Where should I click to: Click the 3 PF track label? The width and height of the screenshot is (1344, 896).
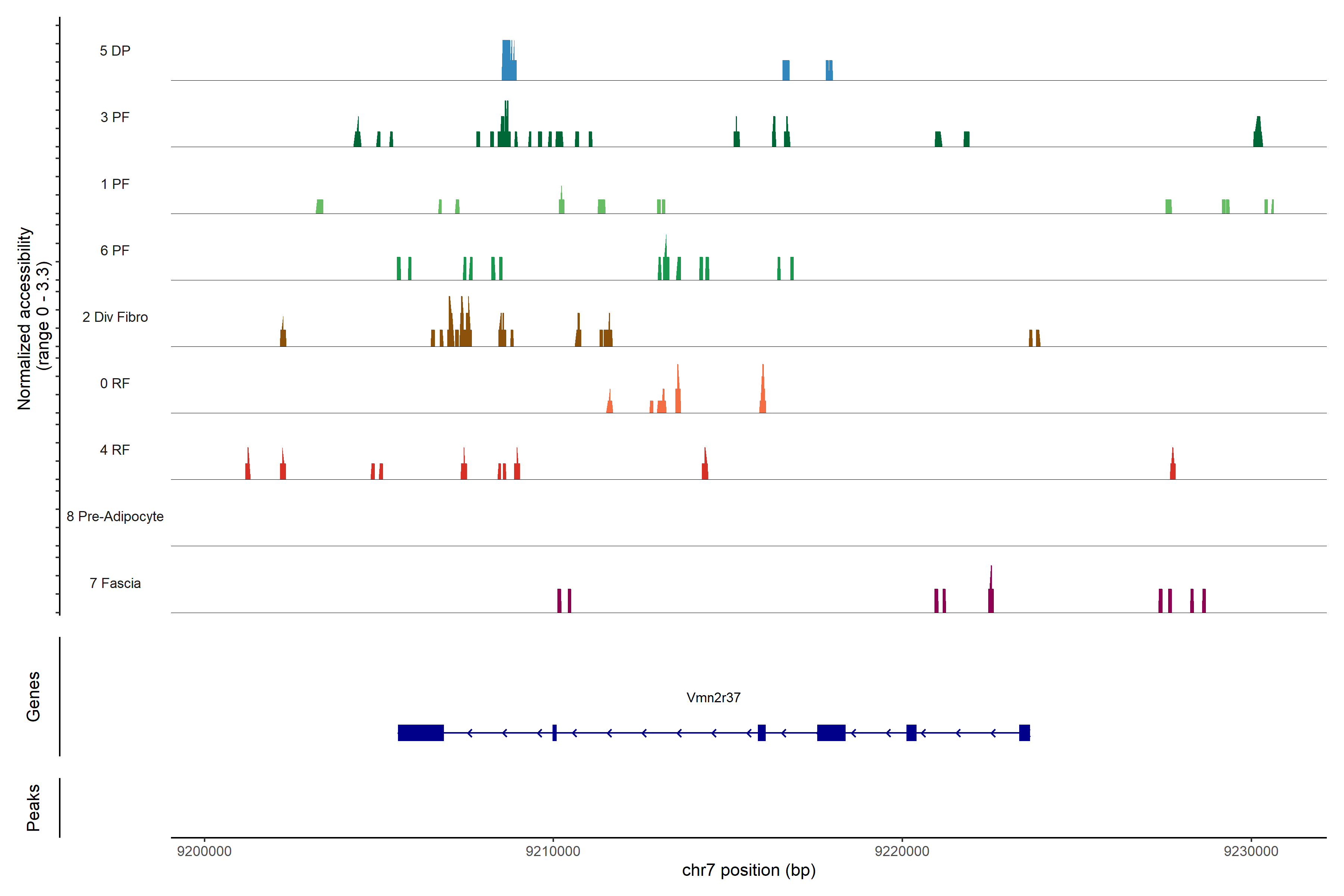[x=115, y=117]
